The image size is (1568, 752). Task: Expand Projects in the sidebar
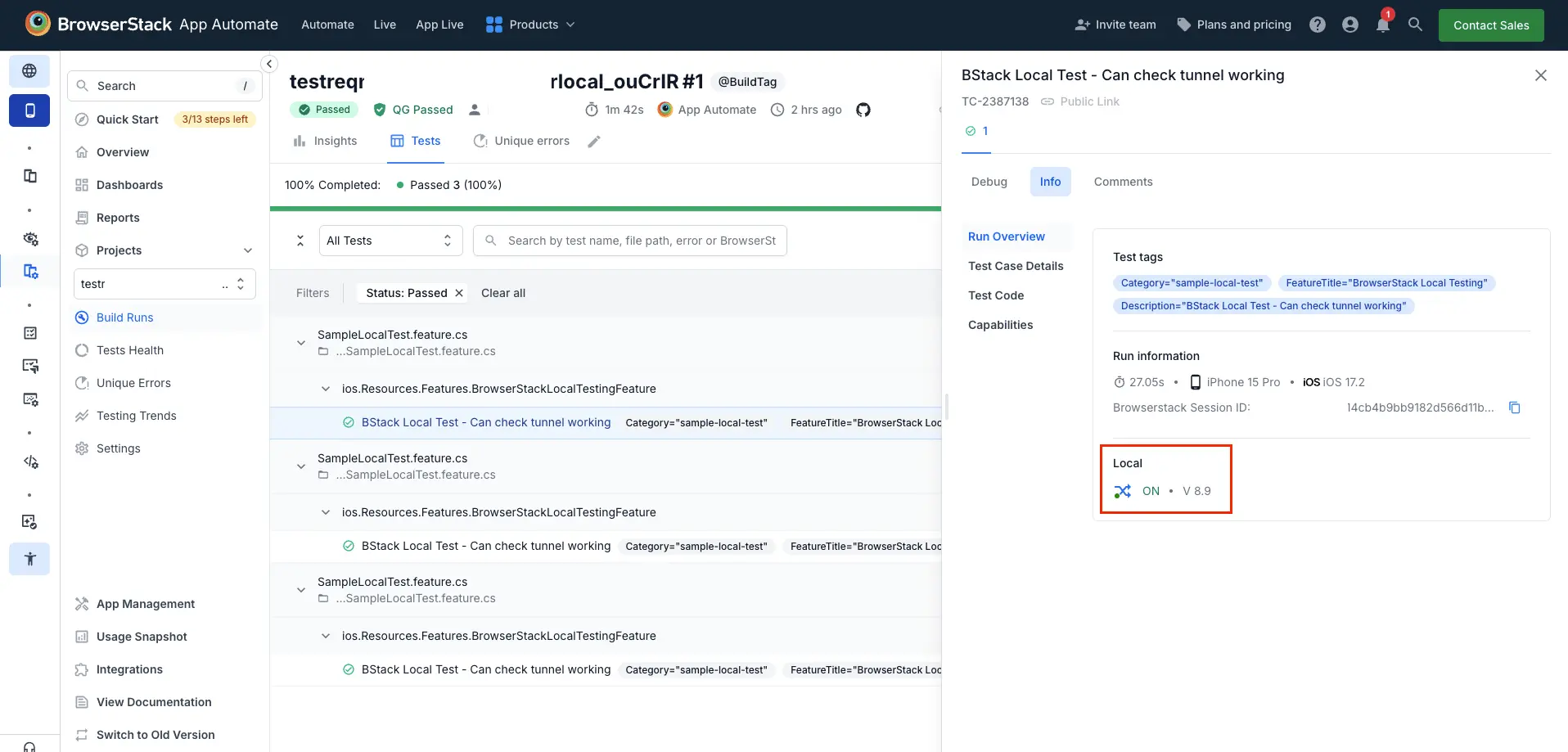(248, 250)
